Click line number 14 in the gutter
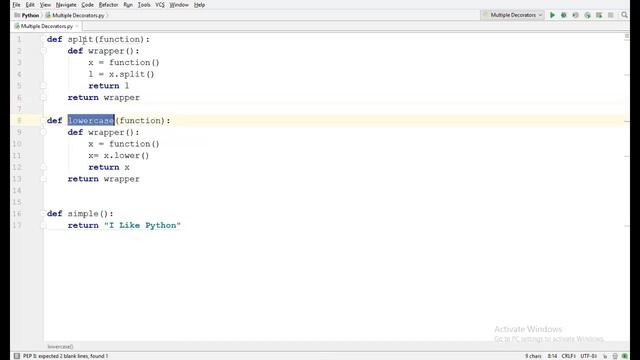640x360 pixels. [17, 191]
